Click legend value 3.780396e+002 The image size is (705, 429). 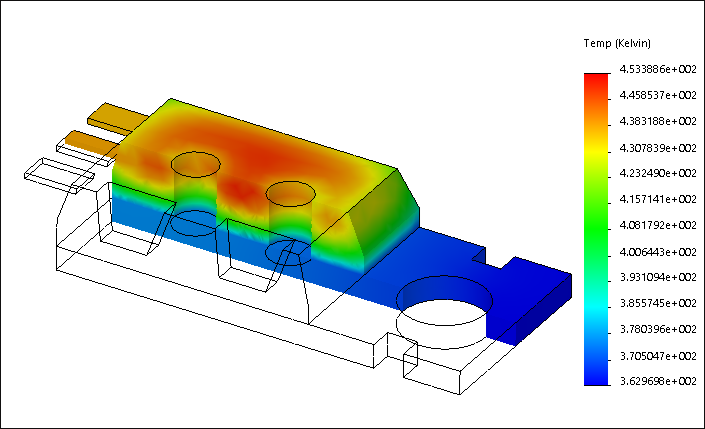pyautogui.click(x=658, y=330)
